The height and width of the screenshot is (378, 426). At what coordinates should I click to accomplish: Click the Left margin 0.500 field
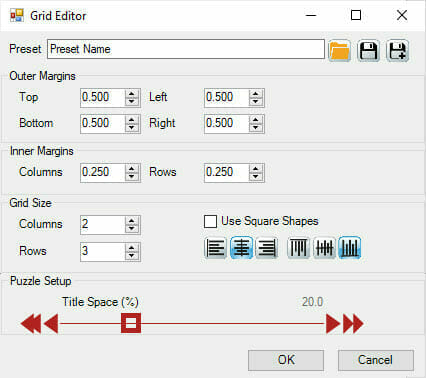click(227, 98)
